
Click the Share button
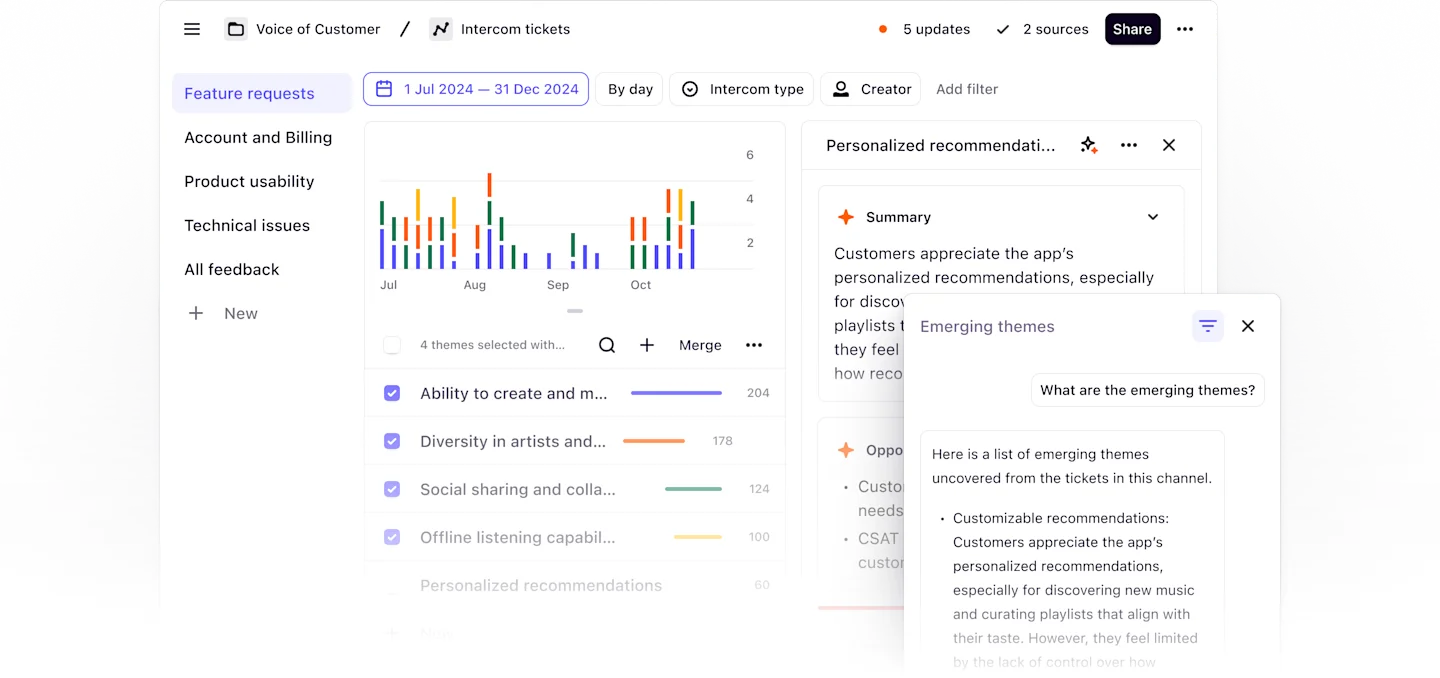[1133, 29]
